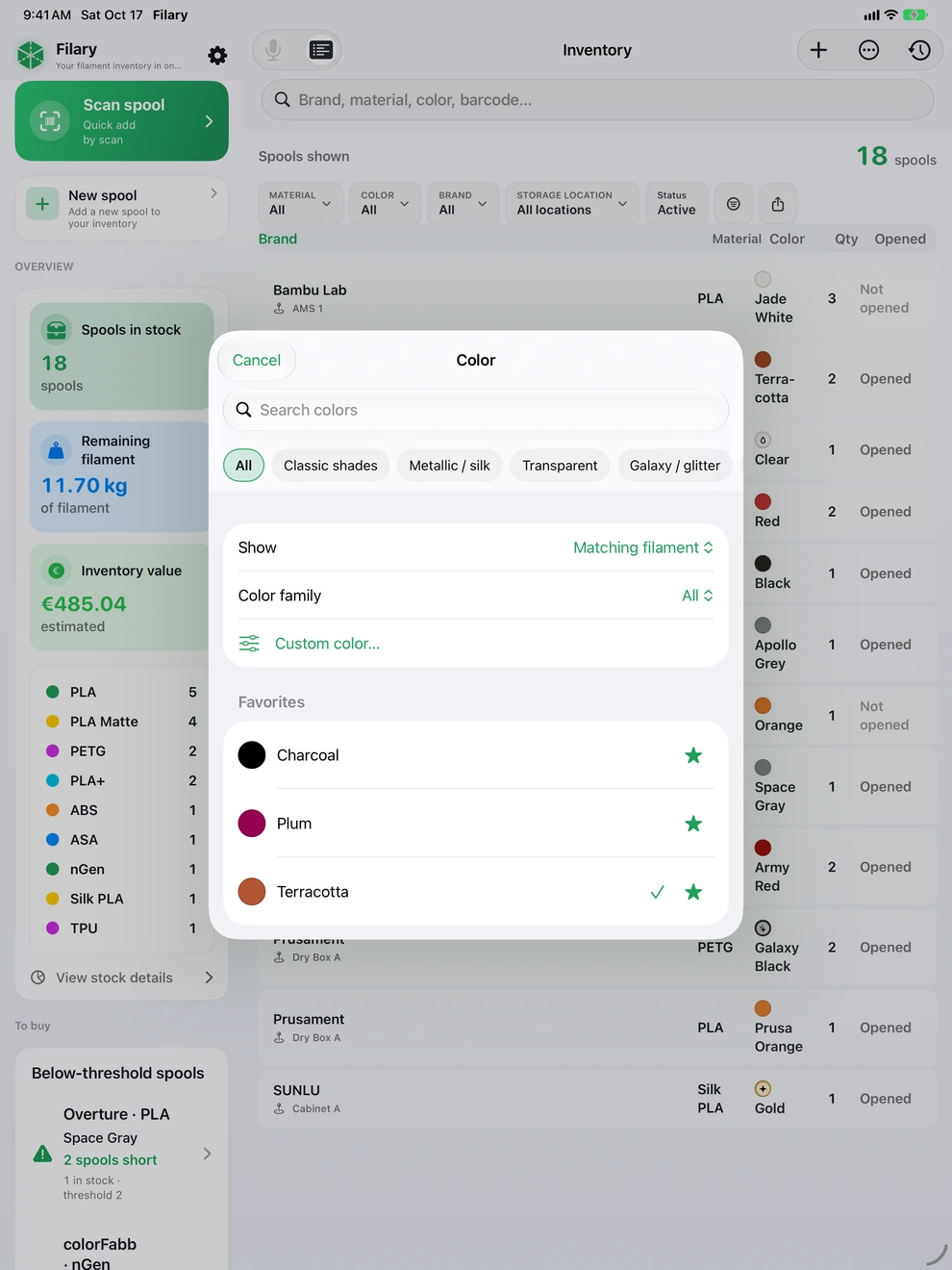
Task: Open the Show Matching filament dropdown
Action: pos(643,547)
